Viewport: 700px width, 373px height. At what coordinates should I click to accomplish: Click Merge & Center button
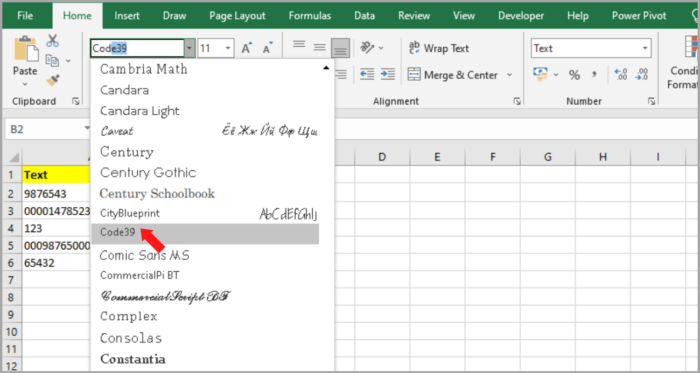452,75
